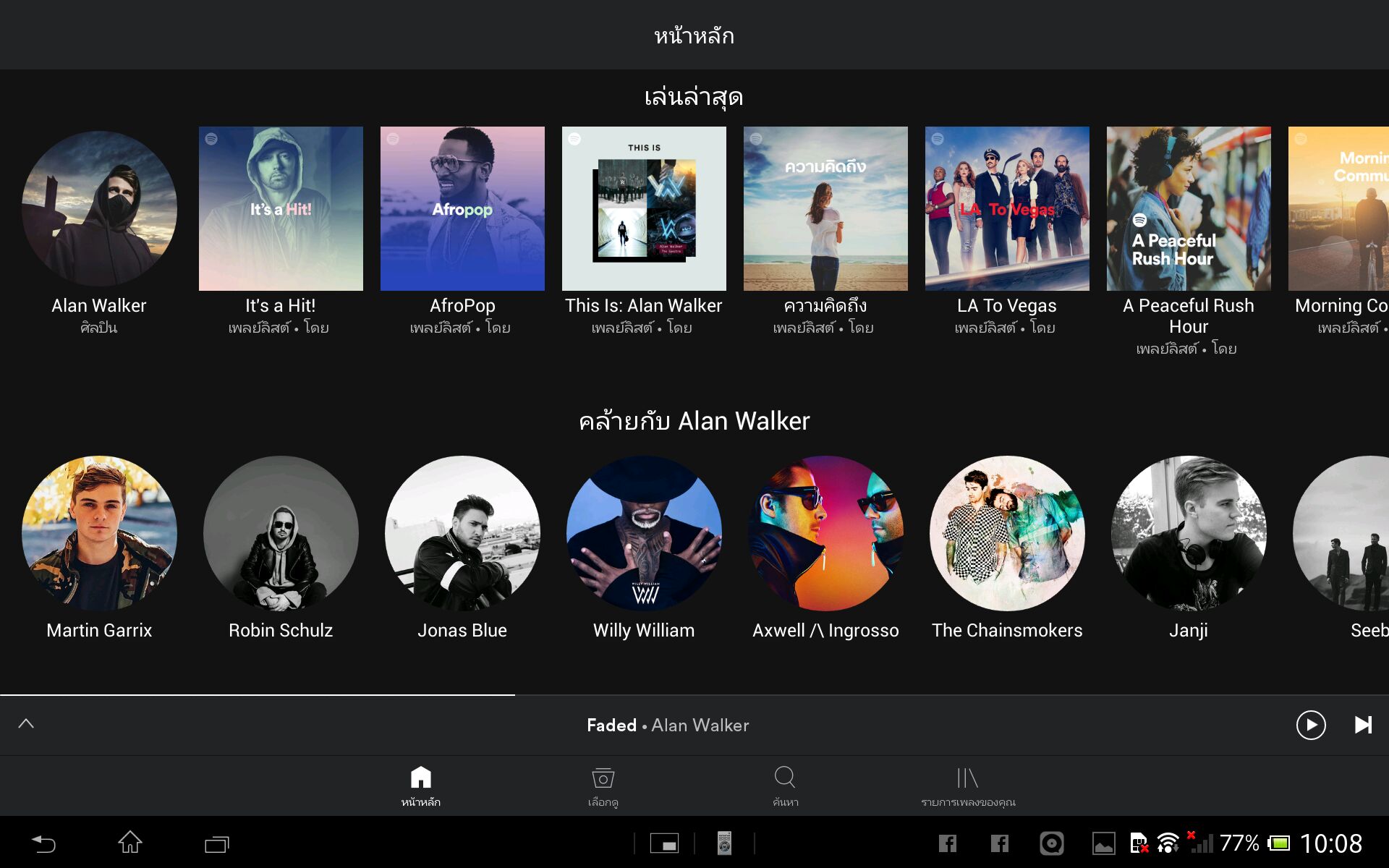Viewport: 1389px width, 868px height.
Task: Open Alan Walker artist thumbnail
Action: click(99, 208)
